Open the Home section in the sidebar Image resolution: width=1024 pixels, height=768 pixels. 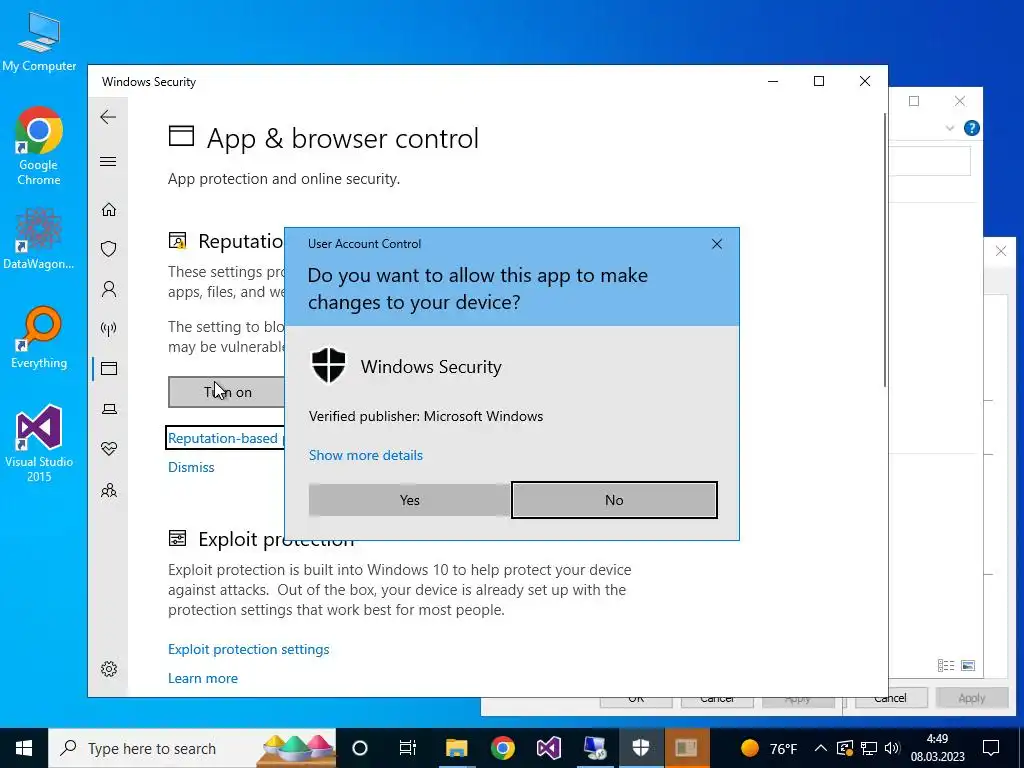pos(108,210)
